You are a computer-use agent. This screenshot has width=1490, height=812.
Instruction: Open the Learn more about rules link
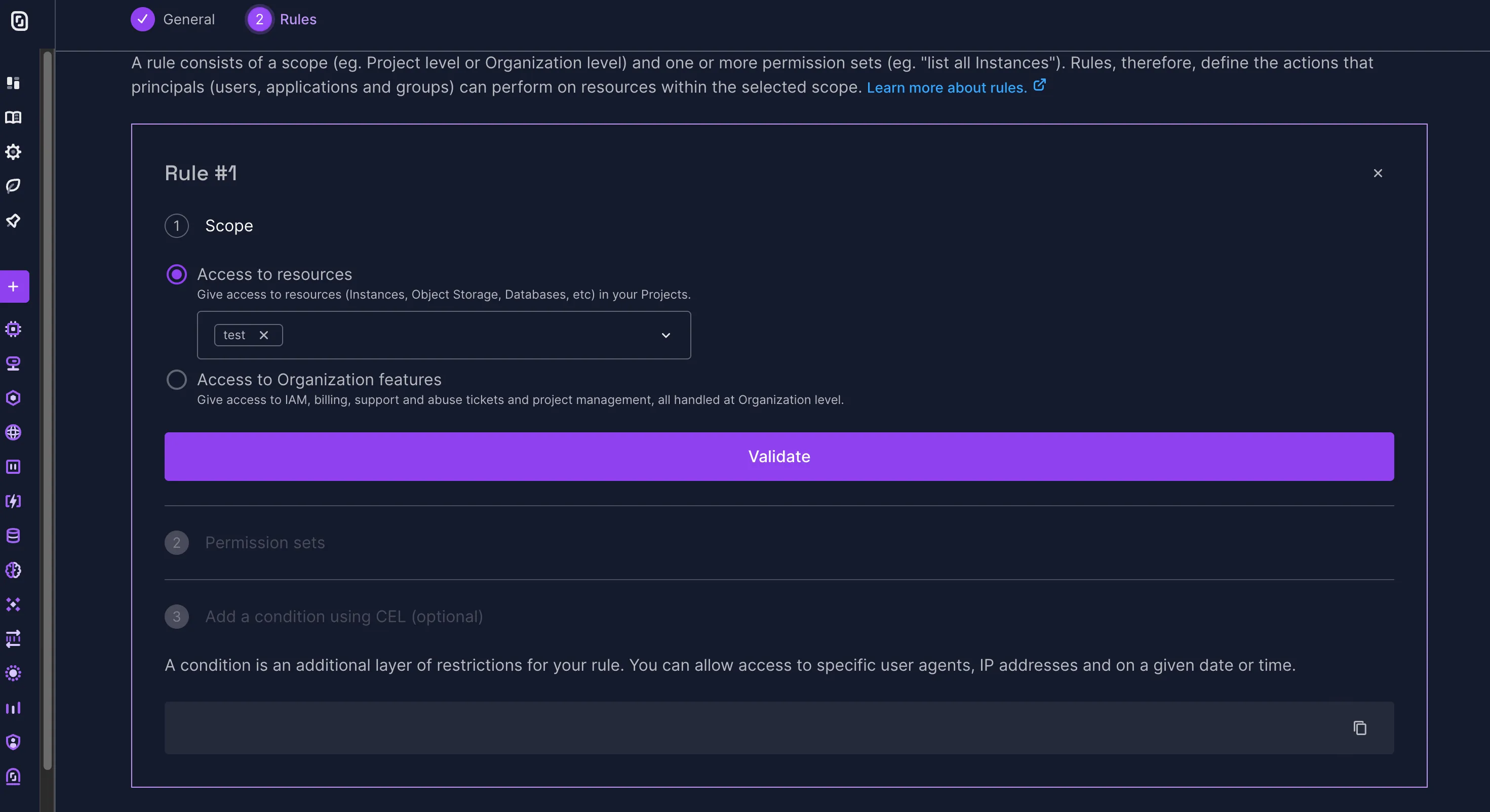point(946,88)
